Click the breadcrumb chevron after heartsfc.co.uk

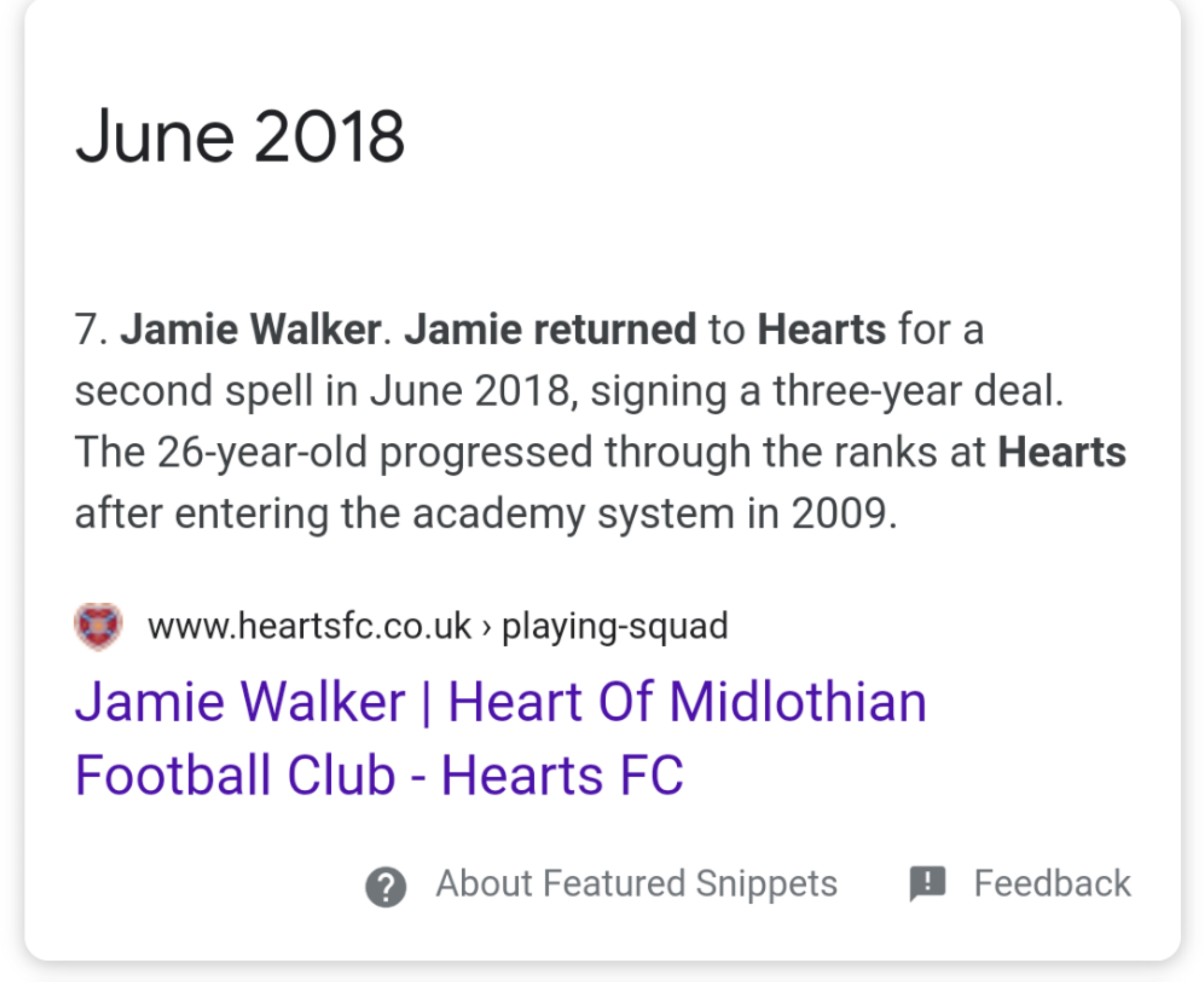point(486,627)
